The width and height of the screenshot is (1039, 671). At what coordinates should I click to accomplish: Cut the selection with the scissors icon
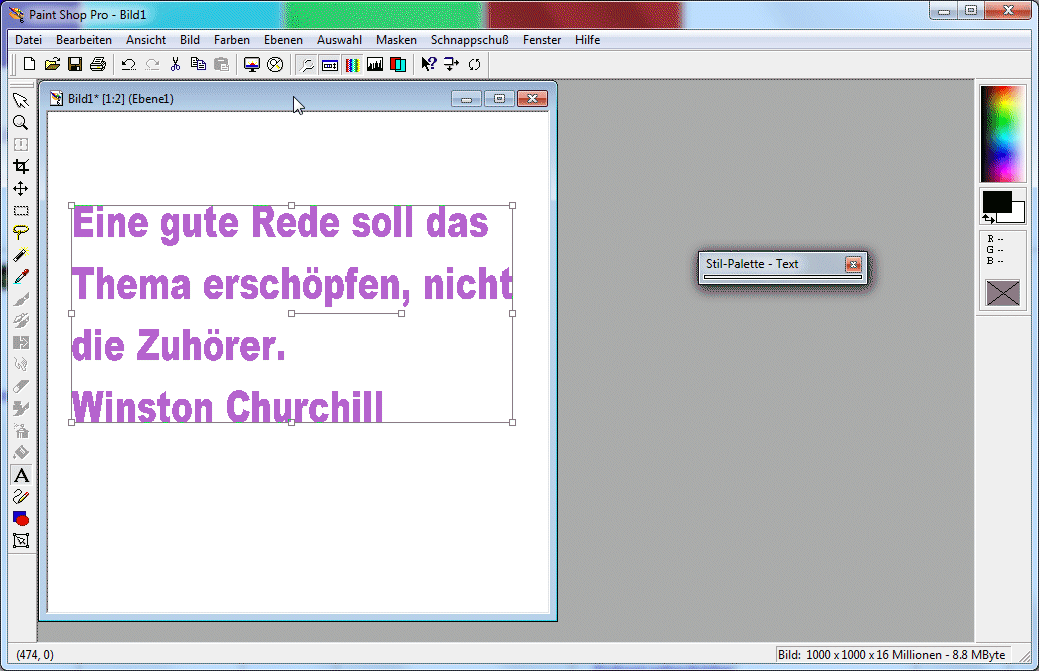pos(176,64)
